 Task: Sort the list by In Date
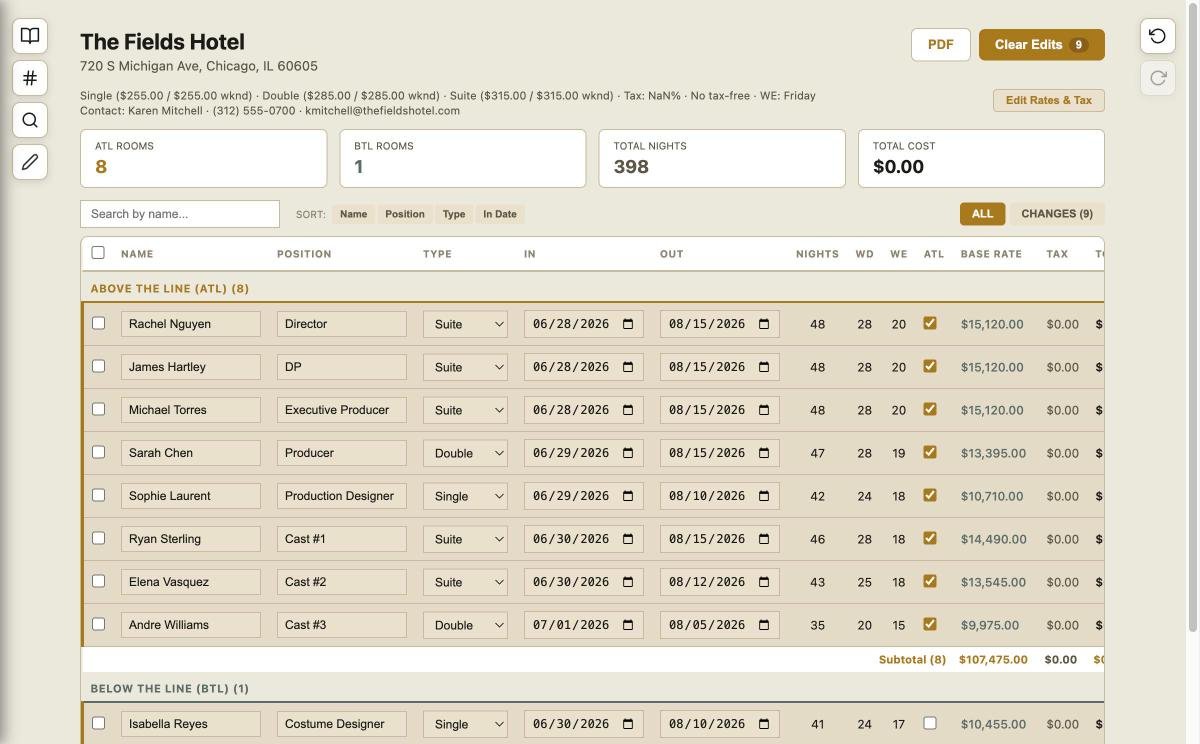click(500, 214)
